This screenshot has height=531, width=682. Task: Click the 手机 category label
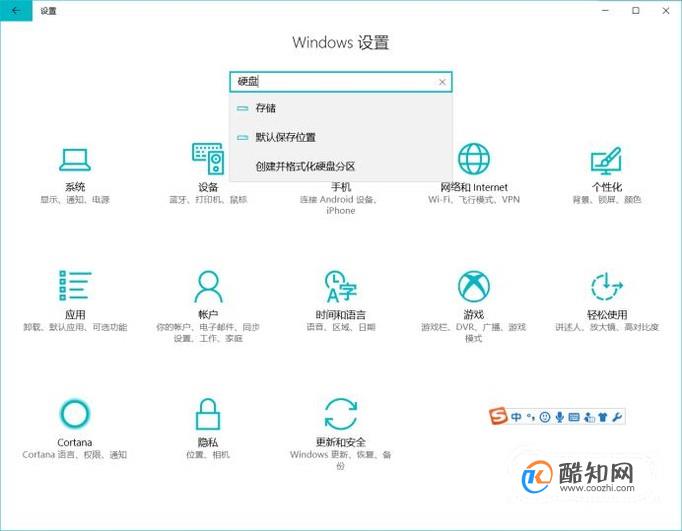[x=341, y=187]
